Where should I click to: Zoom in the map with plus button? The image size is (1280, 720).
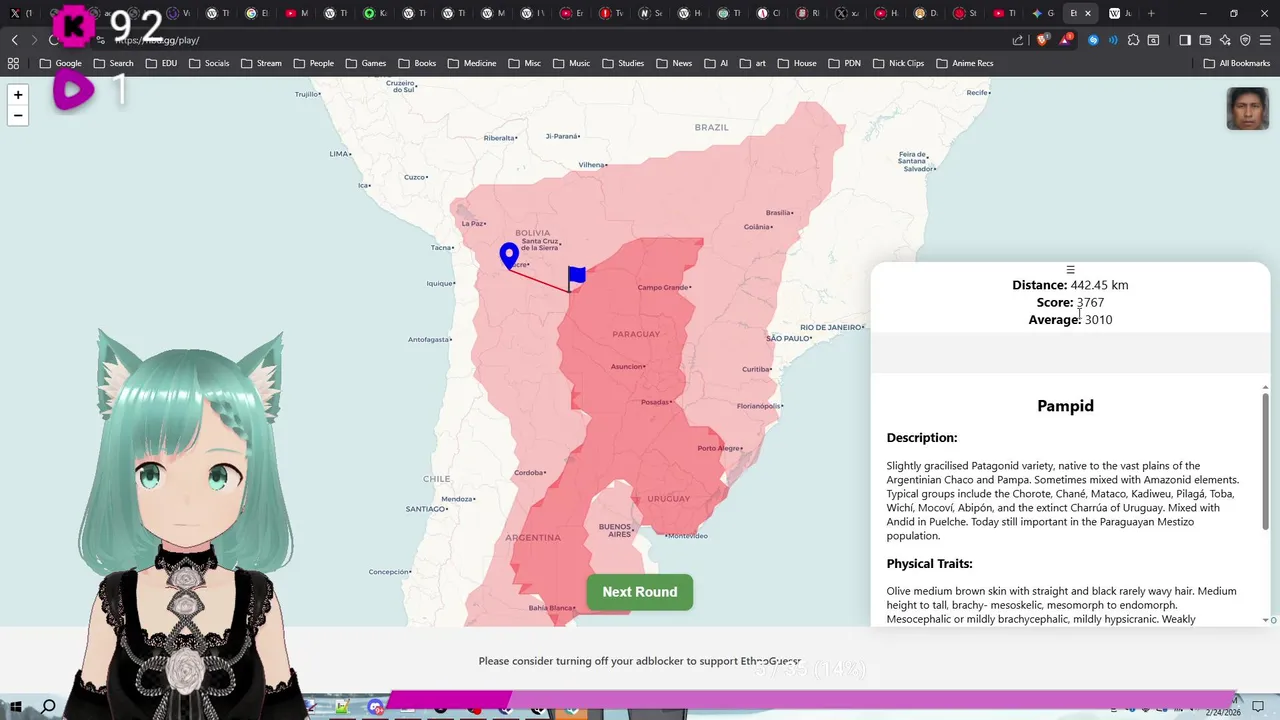click(18, 95)
